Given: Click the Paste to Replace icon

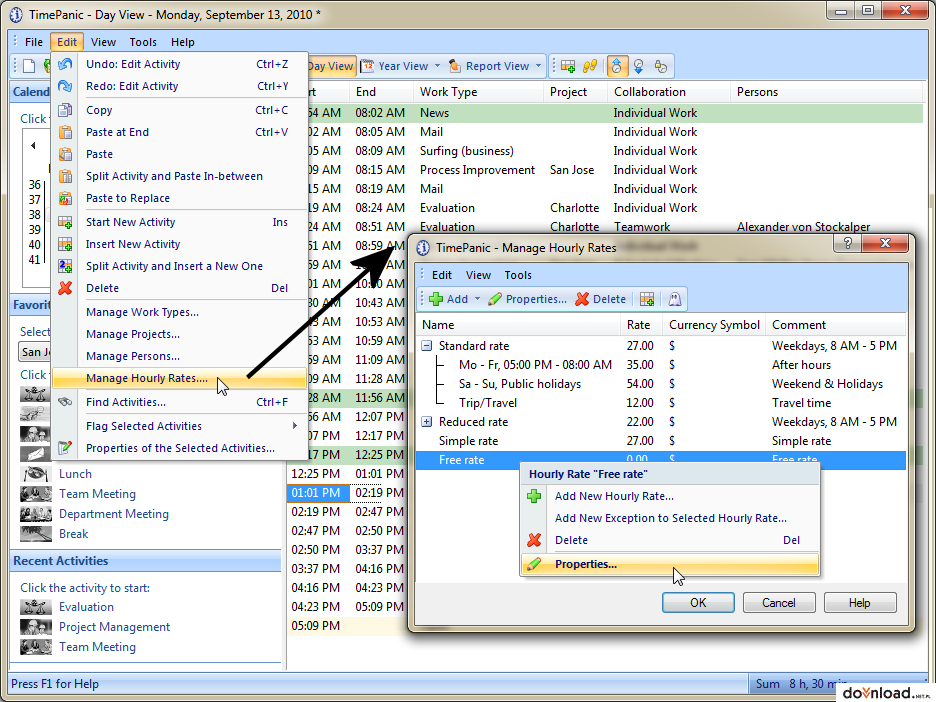Looking at the screenshot, I should click(x=65, y=198).
